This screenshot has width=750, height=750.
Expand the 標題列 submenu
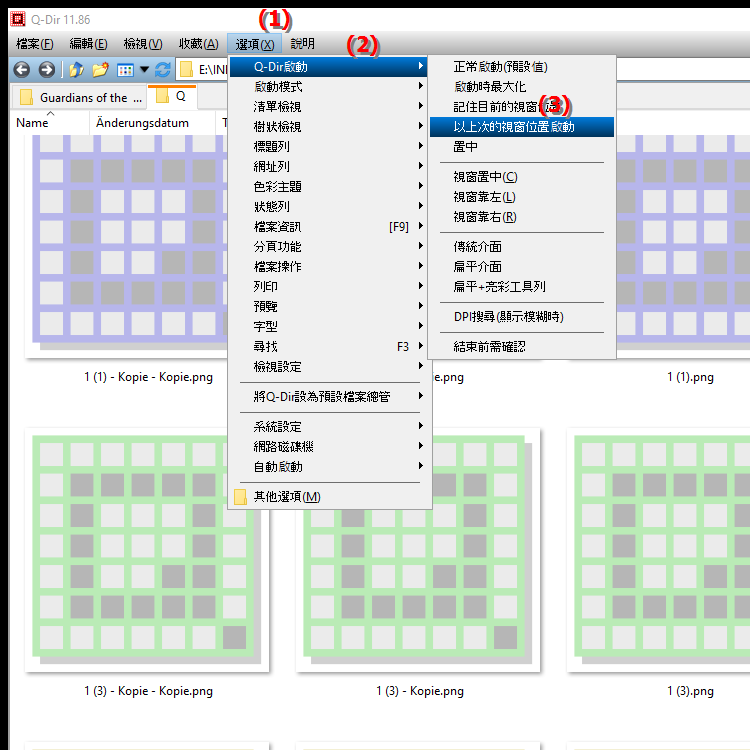[x=329, y=147]
